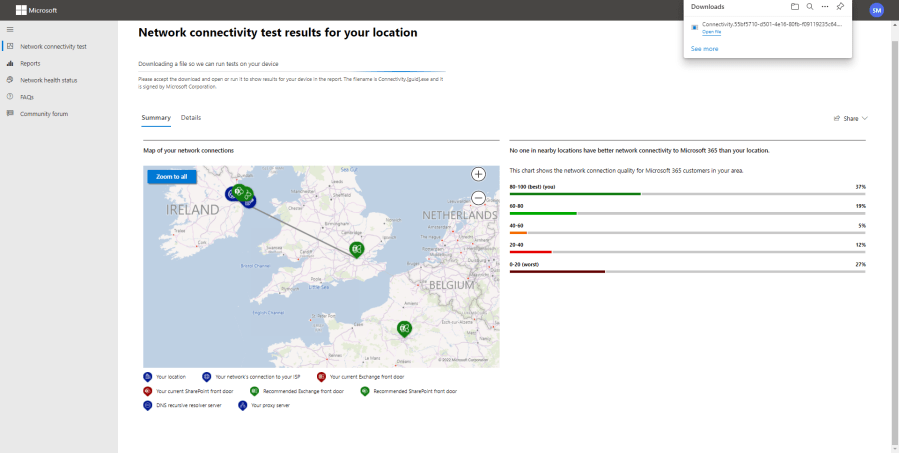
Task: Click the Community forum chat icon
Action: [x=10, y=114]
